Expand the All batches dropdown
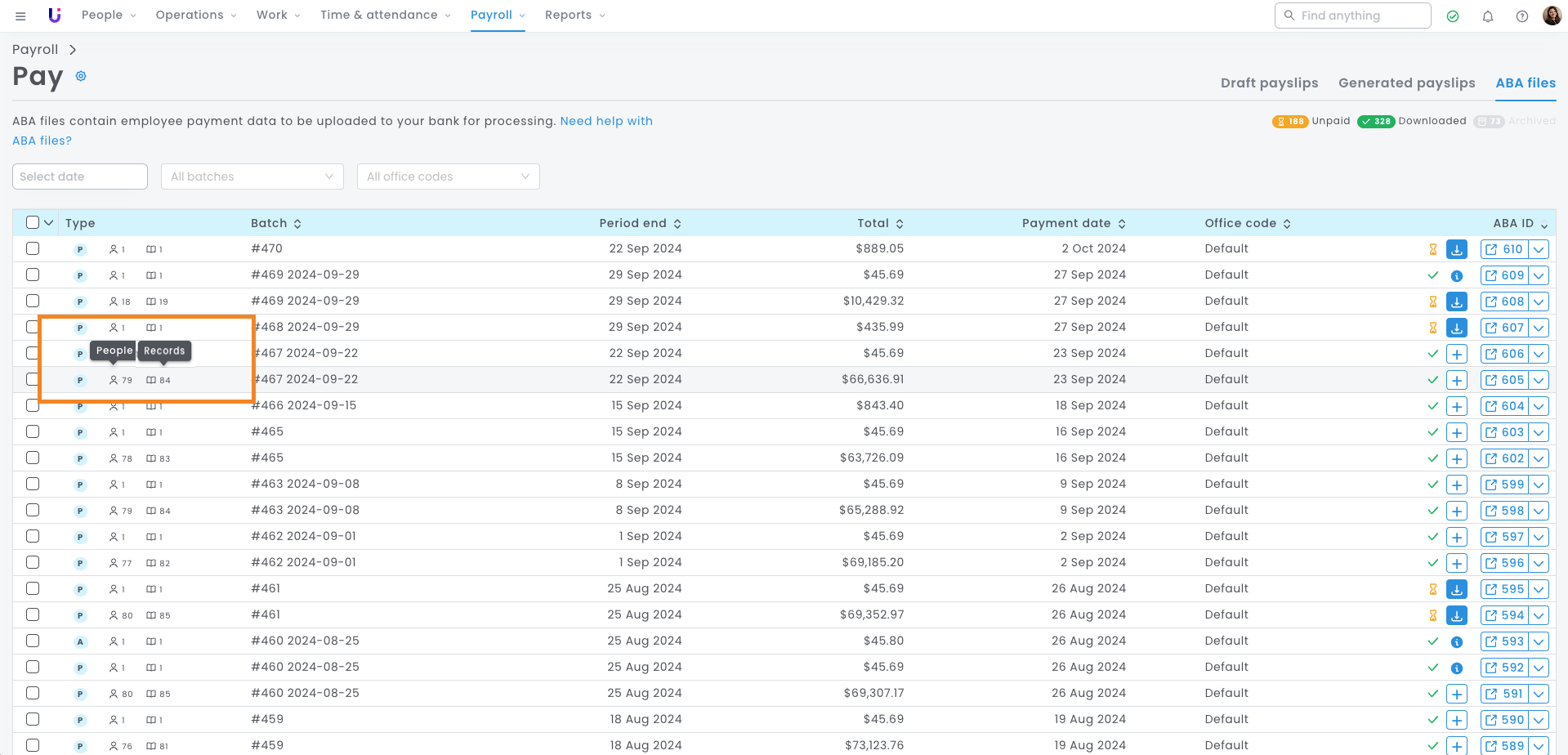Viewport: 1568px width, 755px height. click(x=252, y=176)
